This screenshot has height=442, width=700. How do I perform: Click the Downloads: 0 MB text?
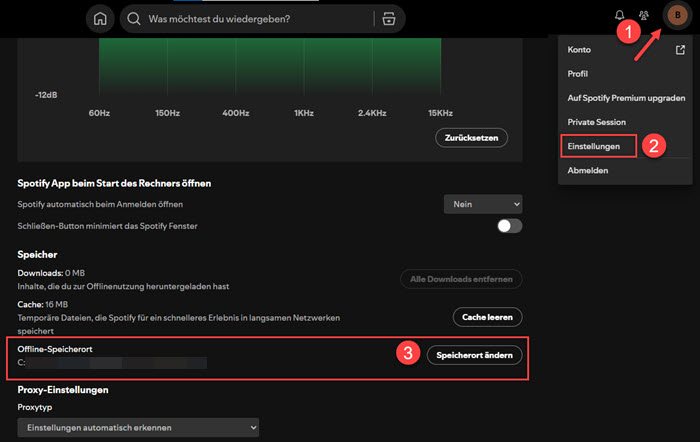(x=51, y=273)
